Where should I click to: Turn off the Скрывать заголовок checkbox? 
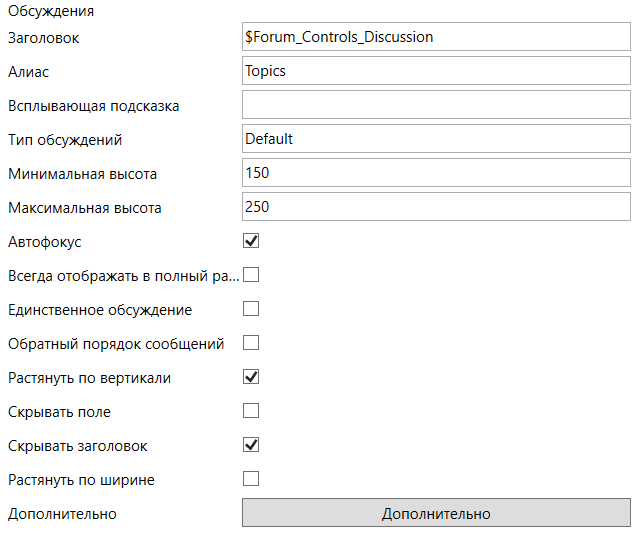pyautogui.click(x=251, y=445)
